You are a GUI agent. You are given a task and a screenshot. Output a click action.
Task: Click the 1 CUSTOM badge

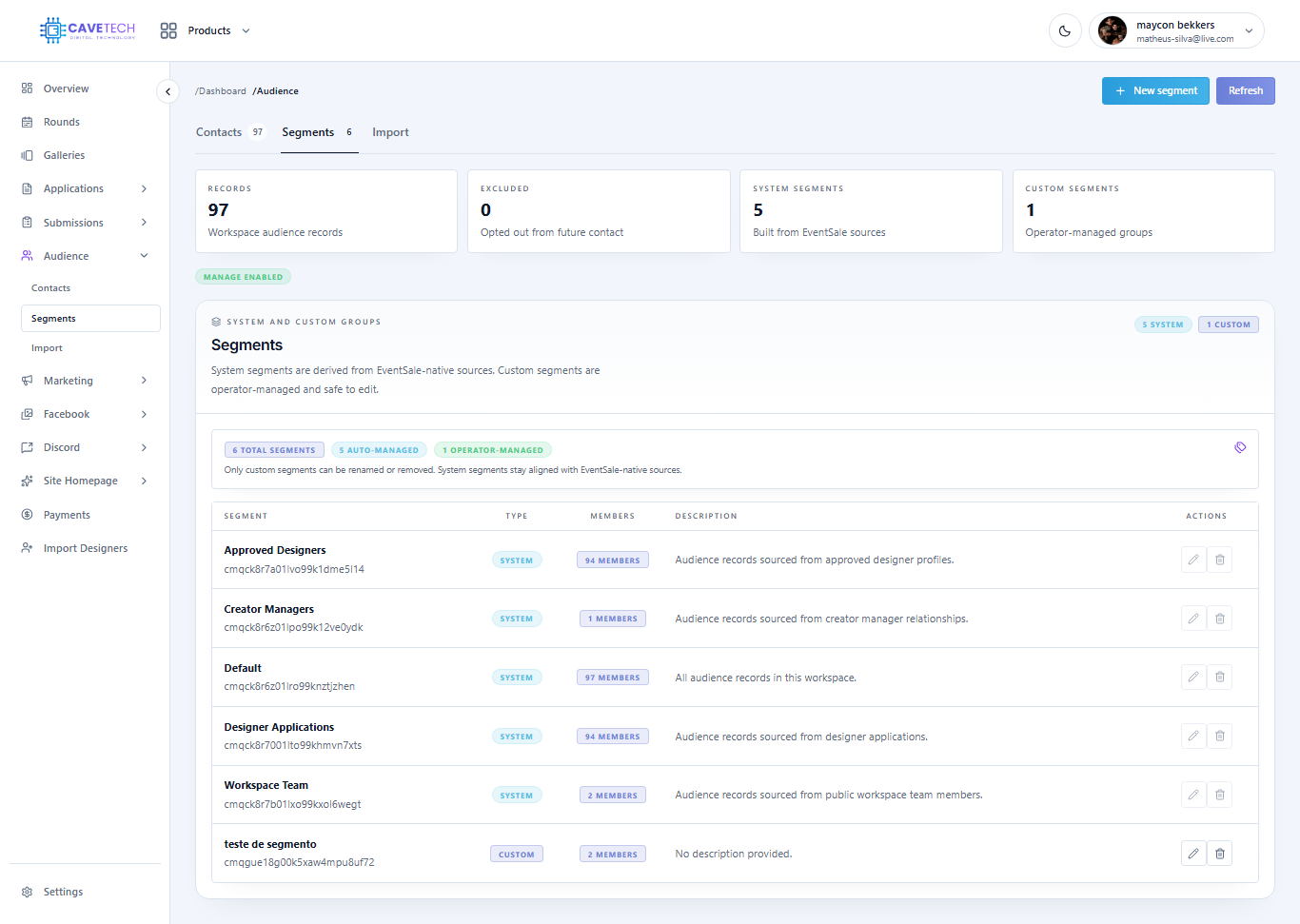(1229, 324)
